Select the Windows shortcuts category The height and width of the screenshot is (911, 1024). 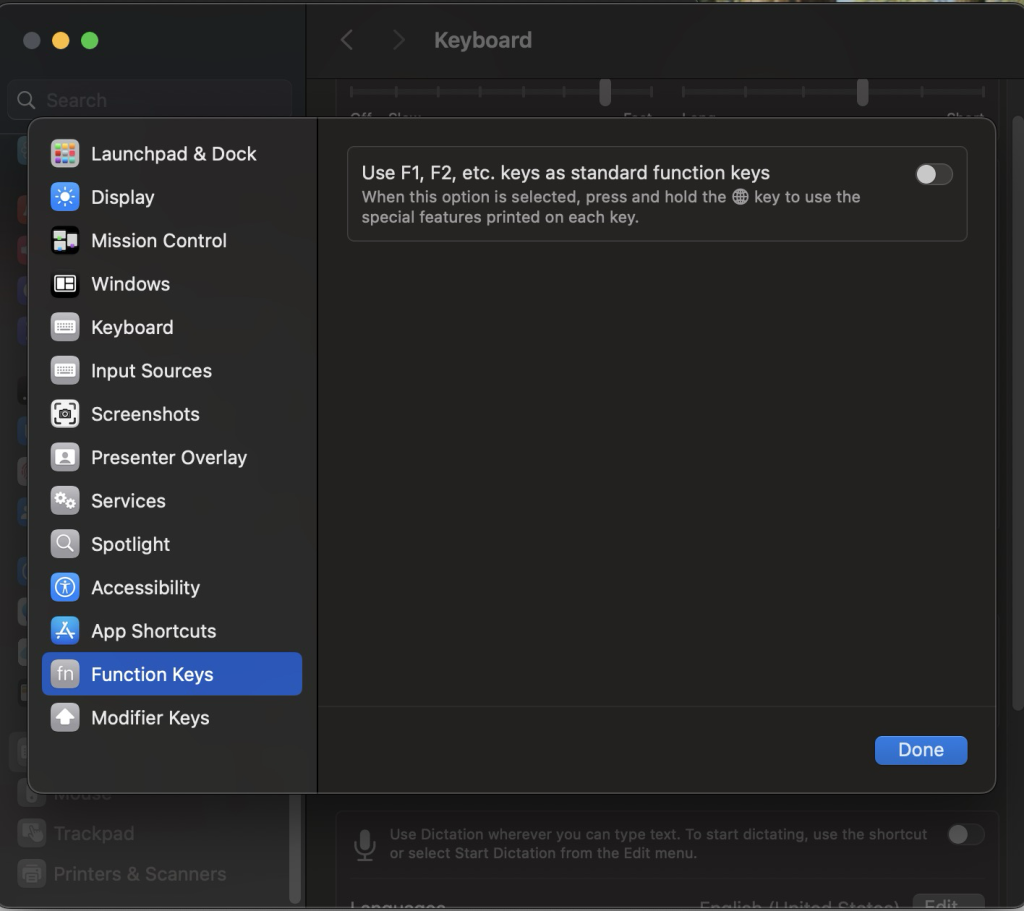(130, 284)
